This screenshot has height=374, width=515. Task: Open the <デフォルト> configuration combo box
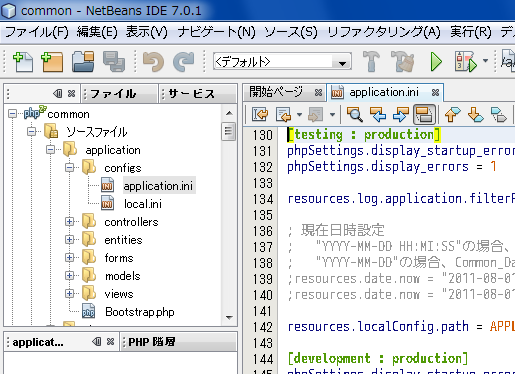pos(282,61)
